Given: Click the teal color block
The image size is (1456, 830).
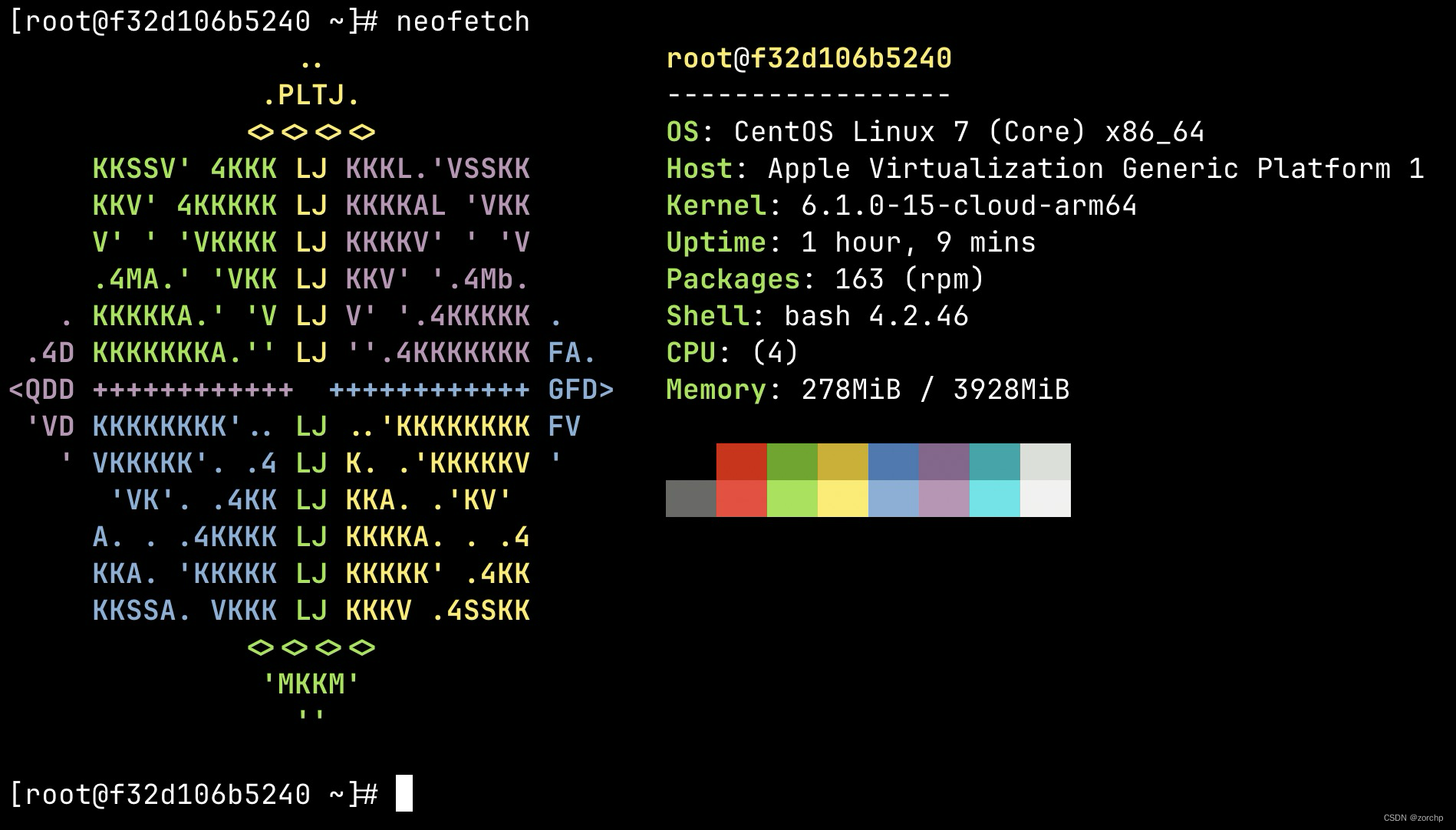Looking at the screenshot, I should (x=995, y=462).
